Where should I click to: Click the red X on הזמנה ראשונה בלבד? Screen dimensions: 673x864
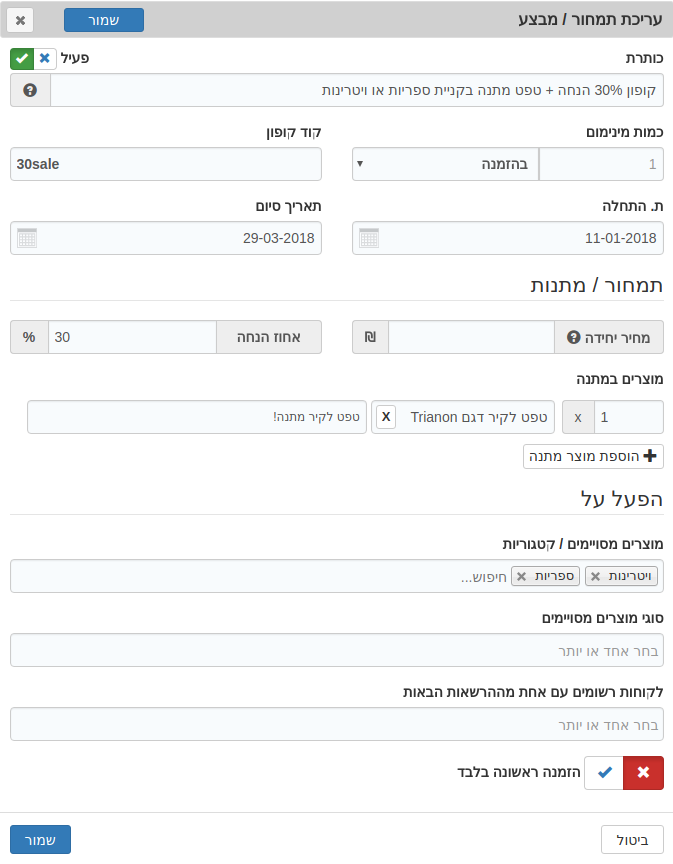(643, 773)
